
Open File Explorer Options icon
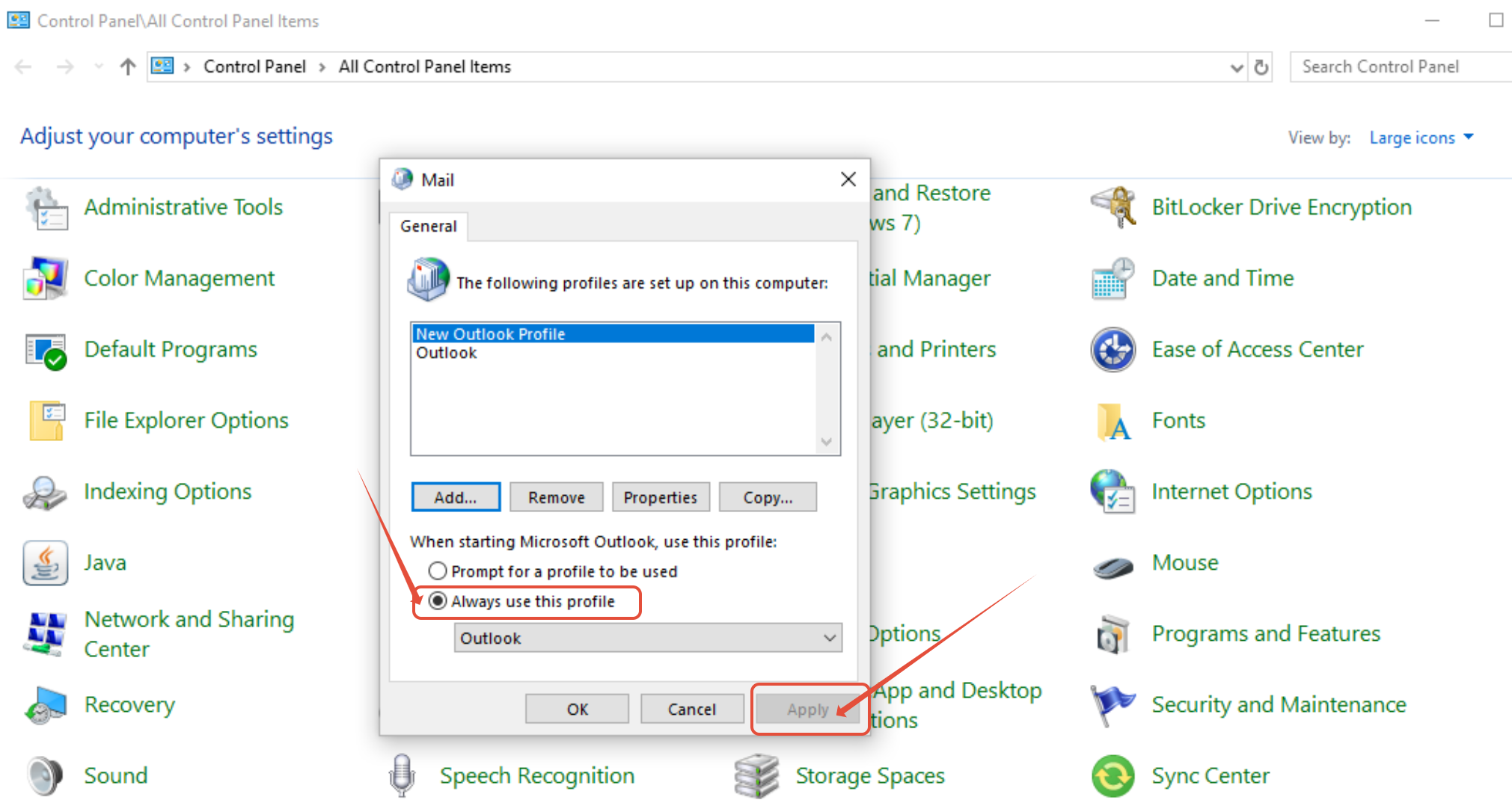click(x=46, y=420)
